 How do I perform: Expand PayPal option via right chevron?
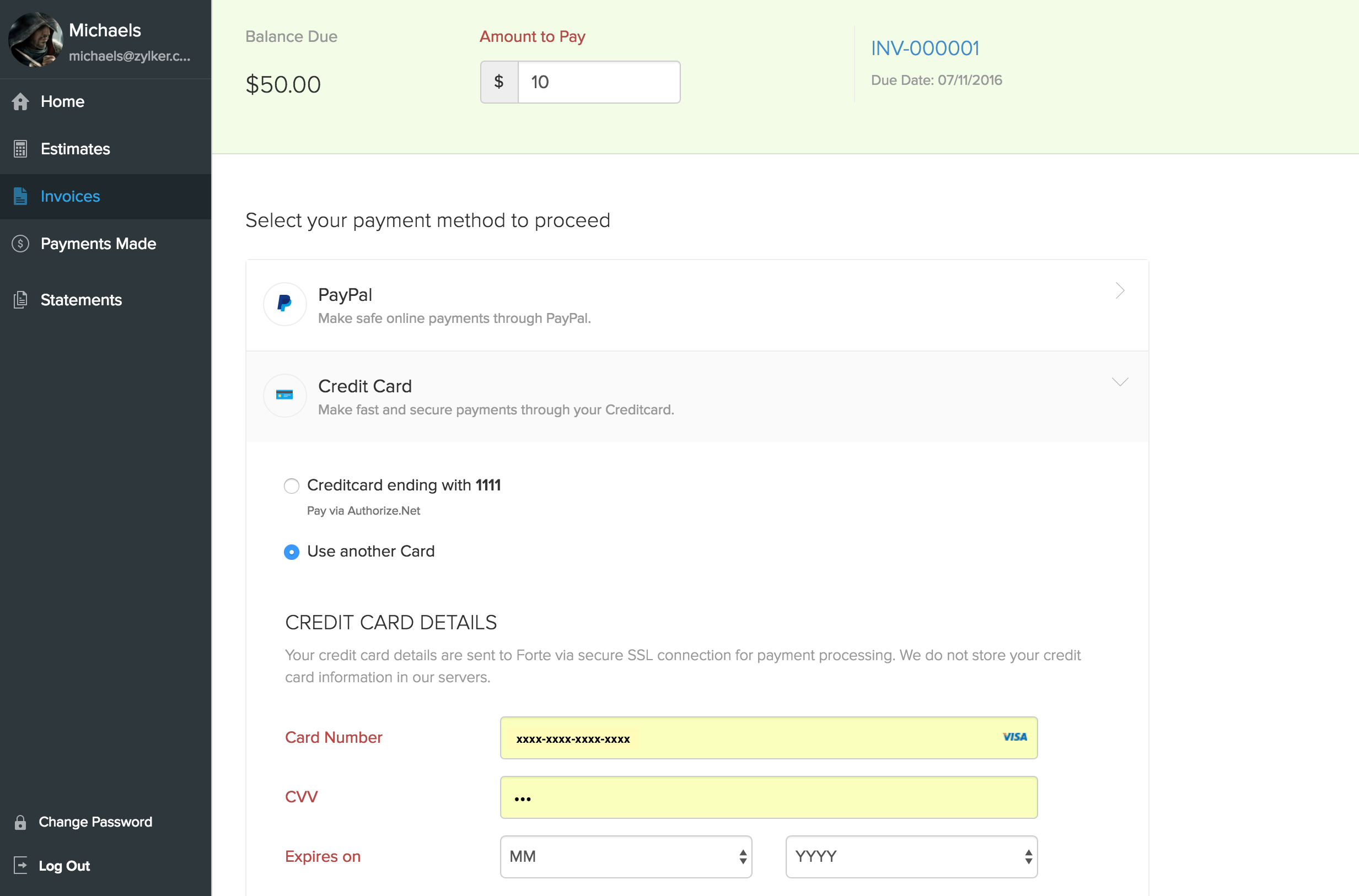point(1119,291)
